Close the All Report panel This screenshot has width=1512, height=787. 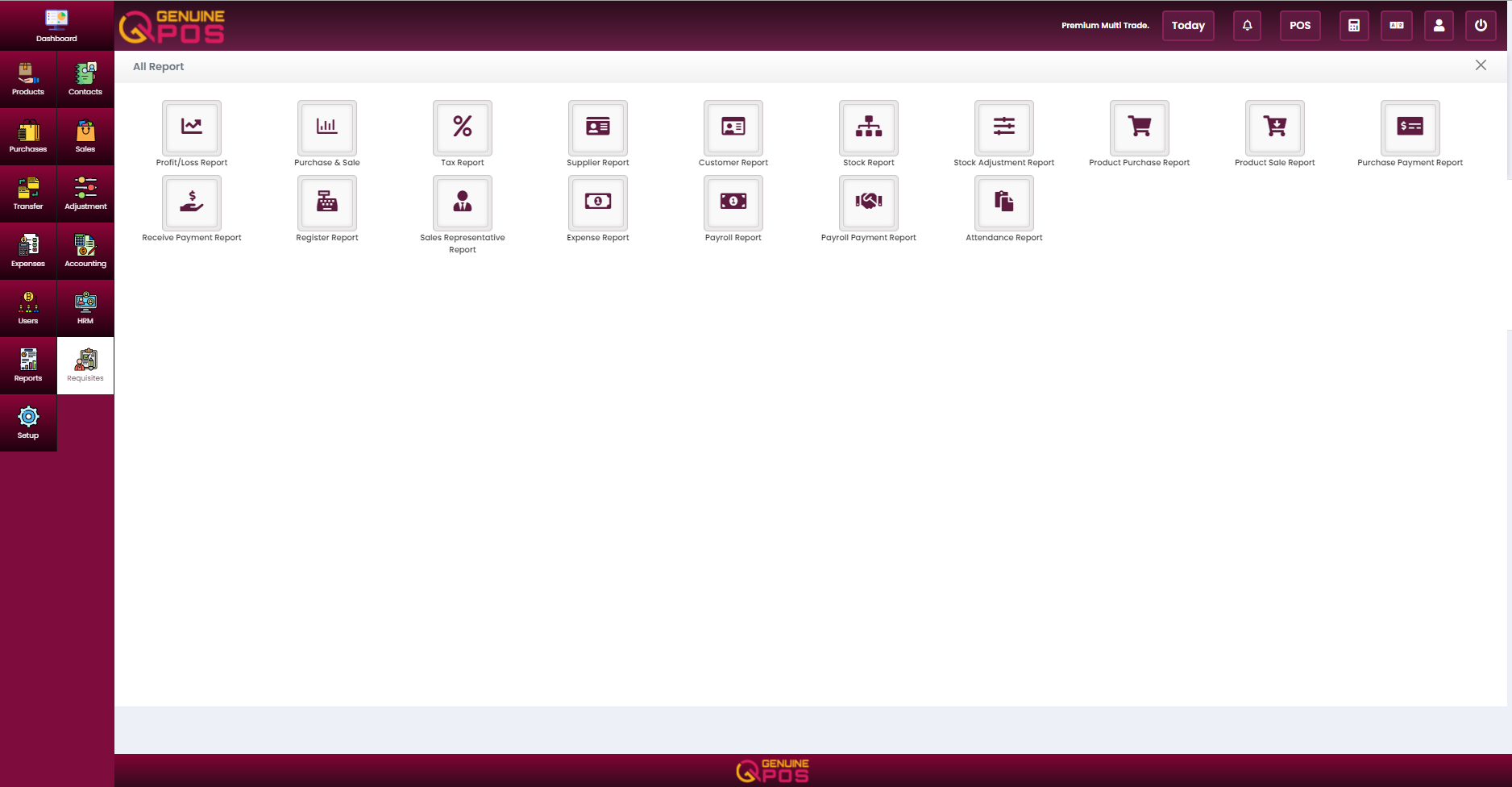pos(1481,65)
